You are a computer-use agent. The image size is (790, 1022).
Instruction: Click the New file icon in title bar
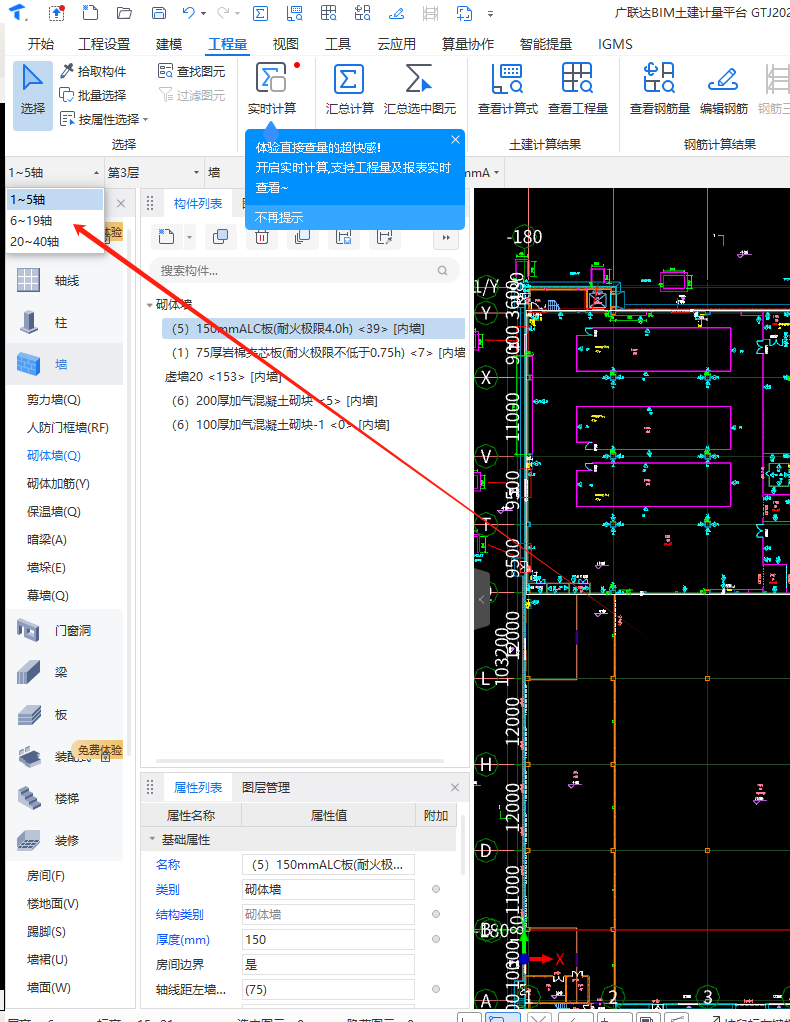[91, 12]
